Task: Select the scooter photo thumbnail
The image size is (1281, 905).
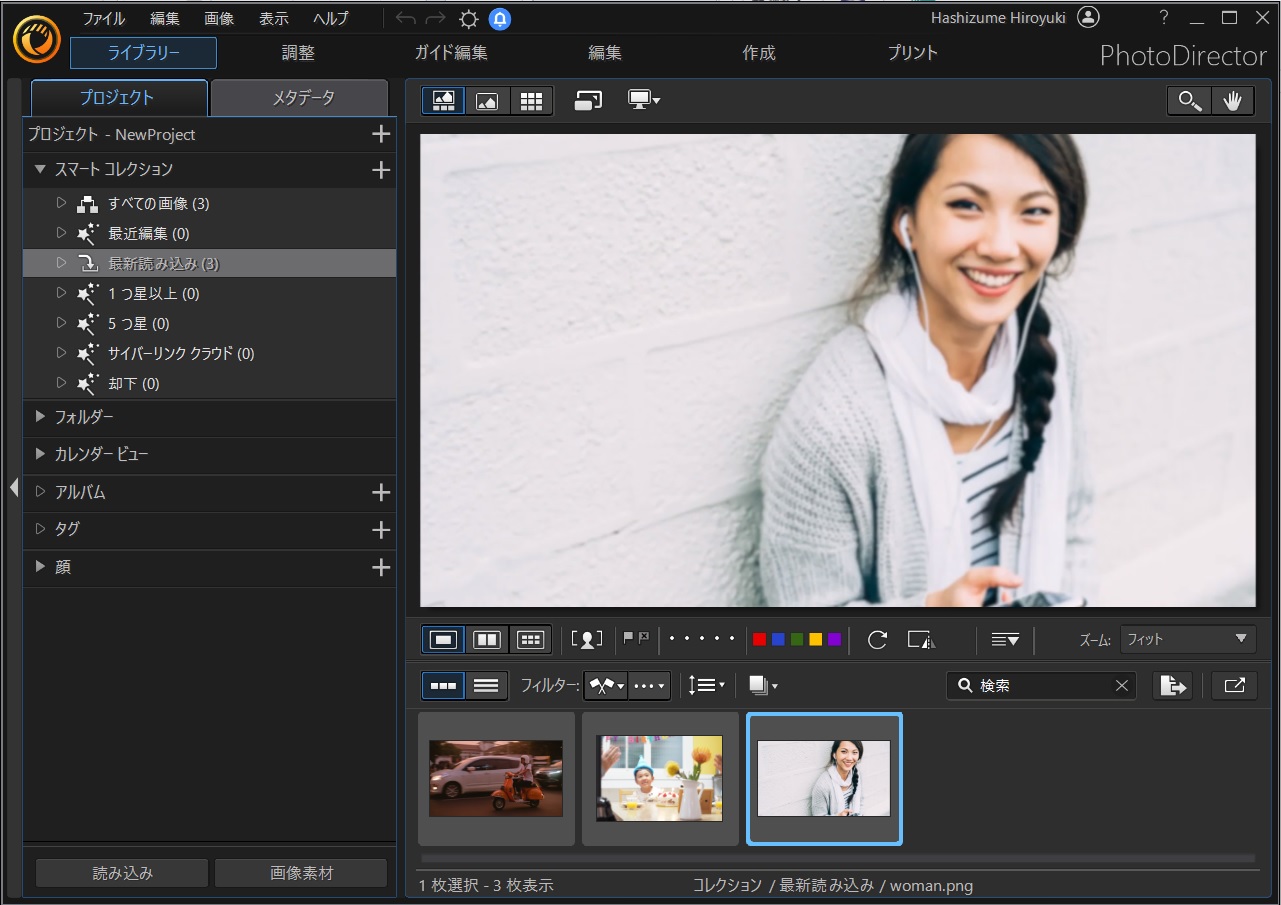Action: pos(496,778)
